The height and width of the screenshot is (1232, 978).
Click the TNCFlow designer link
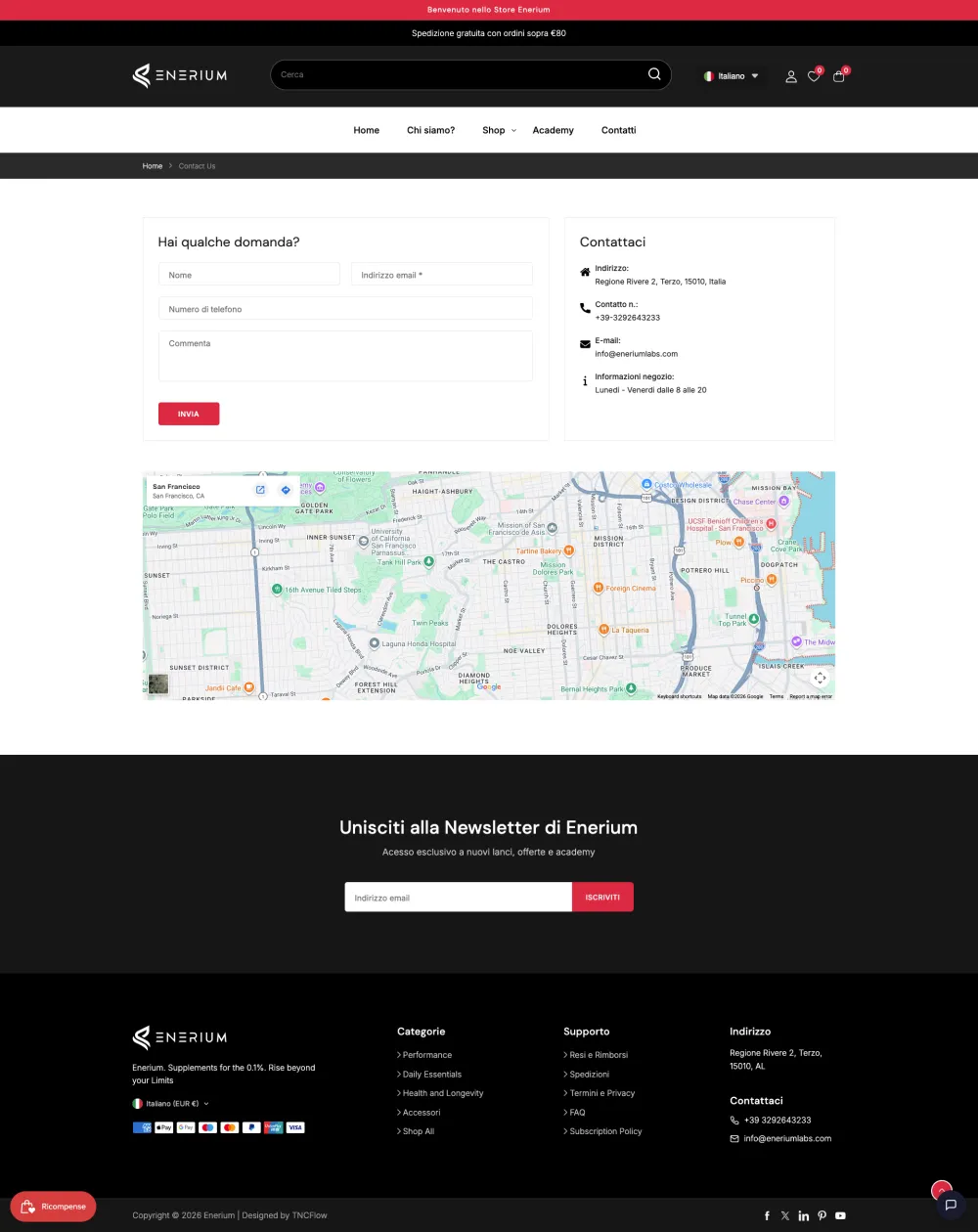tap(309, 1215)
